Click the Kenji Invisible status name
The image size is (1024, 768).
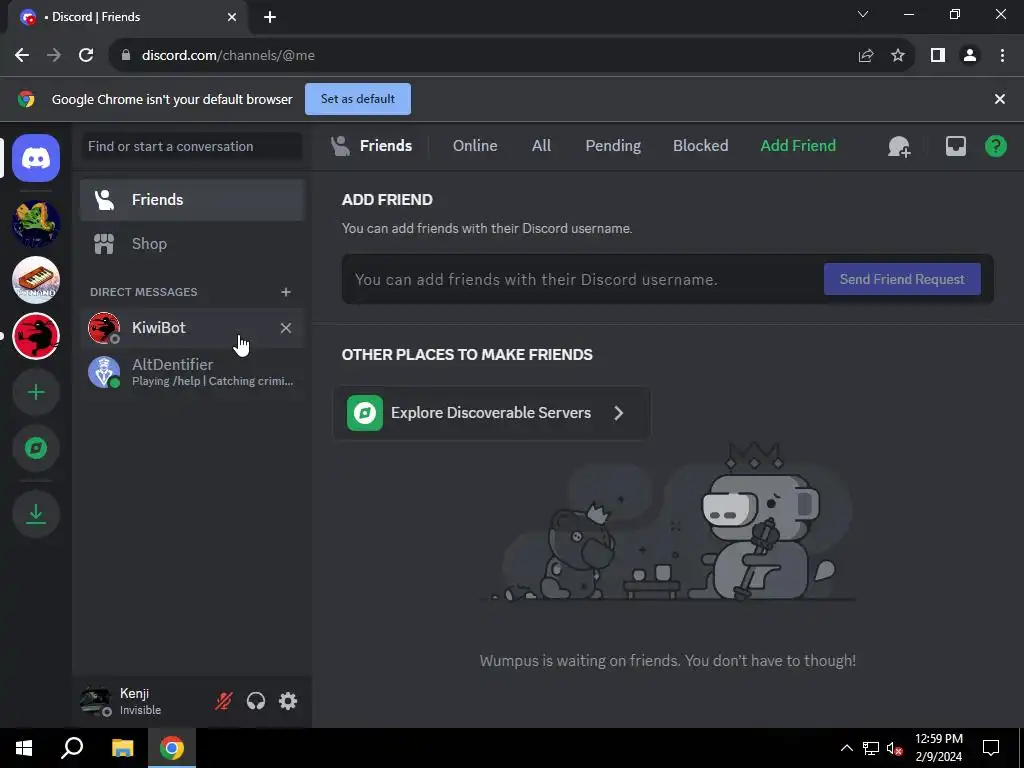coord(140,701)
